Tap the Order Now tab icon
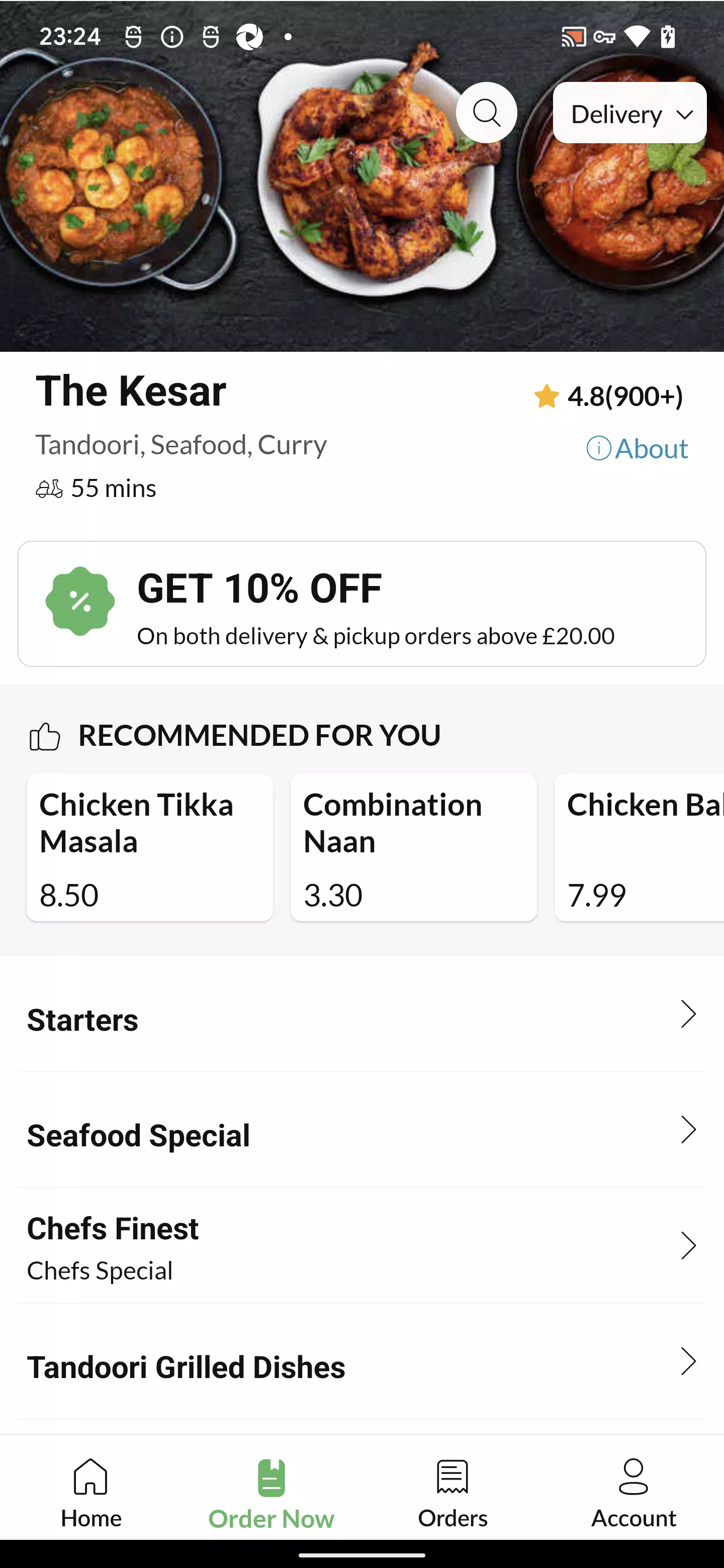Screen dimensions: 724x1568 coord(271,1478)
